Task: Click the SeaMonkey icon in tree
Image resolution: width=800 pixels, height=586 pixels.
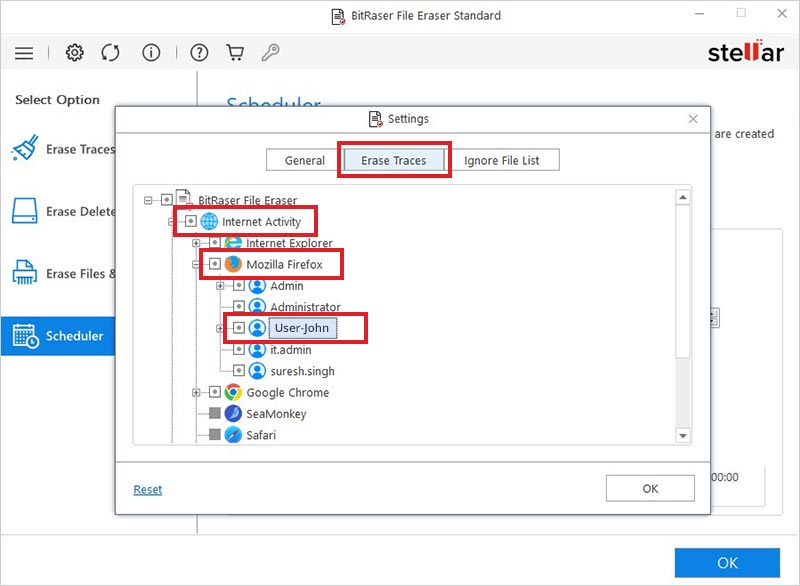Action: (233, 414)
